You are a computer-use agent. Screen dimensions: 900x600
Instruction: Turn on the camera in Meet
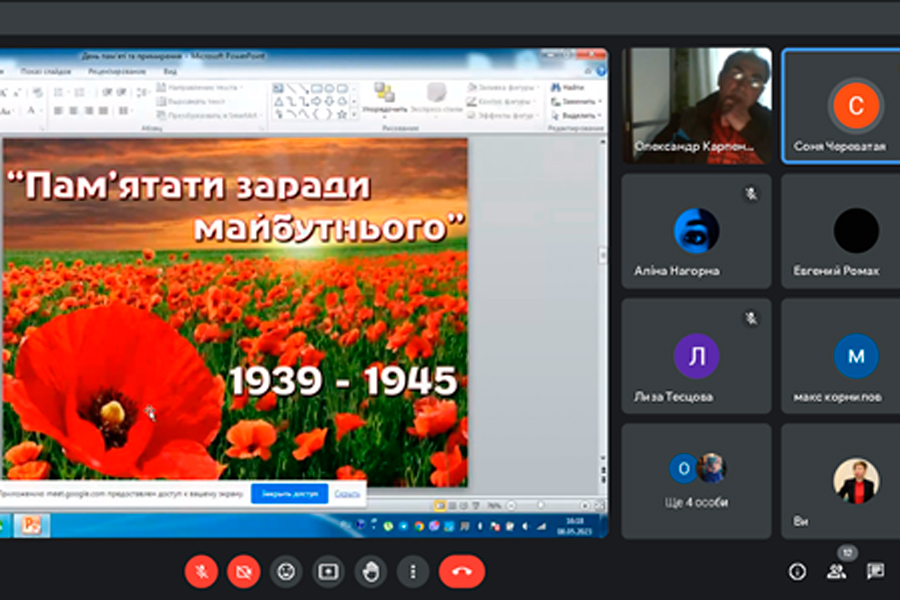tap(243, 571)
